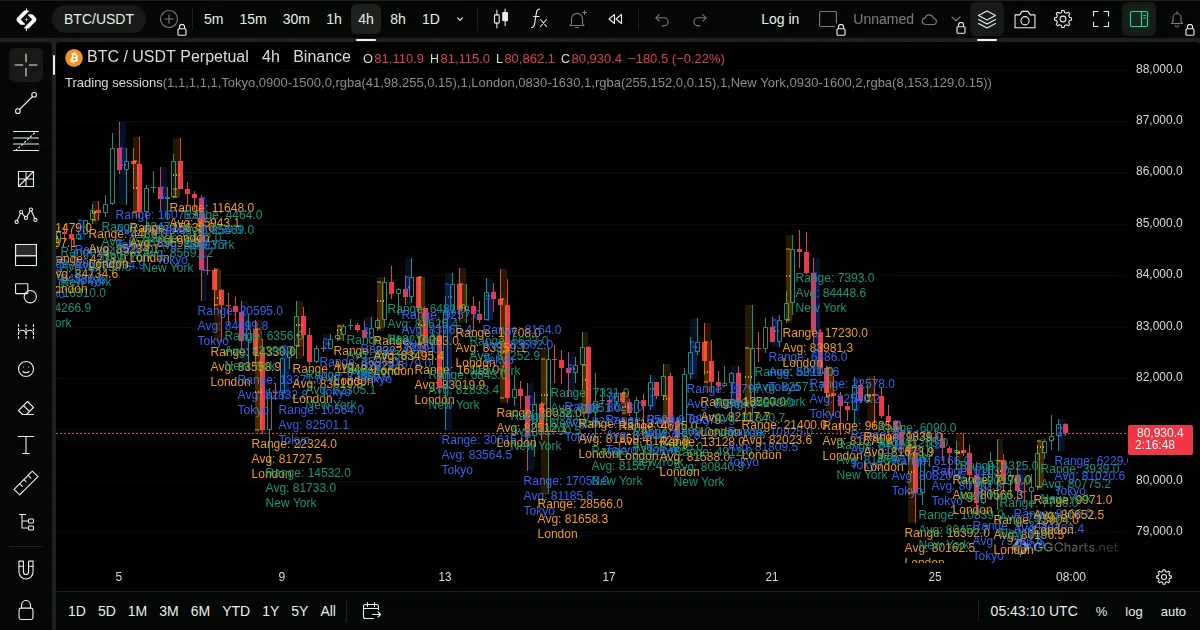Click the Trading sessions indicator legend
Viewport: 1200px width, 630px height.
pyautogui.click(x=528, y=83)
